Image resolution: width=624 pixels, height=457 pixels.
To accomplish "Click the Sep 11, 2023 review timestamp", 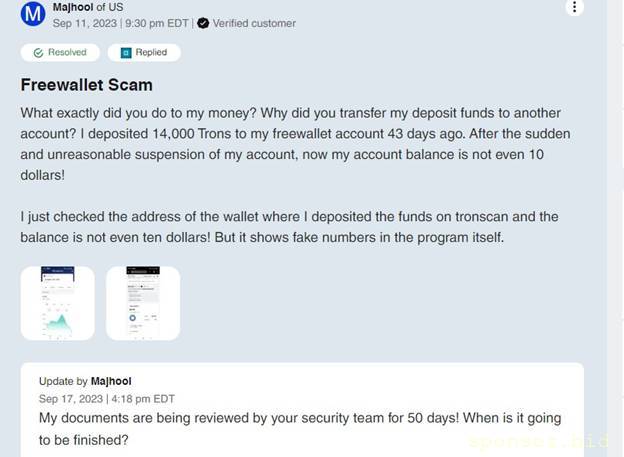I will [120, 23].
